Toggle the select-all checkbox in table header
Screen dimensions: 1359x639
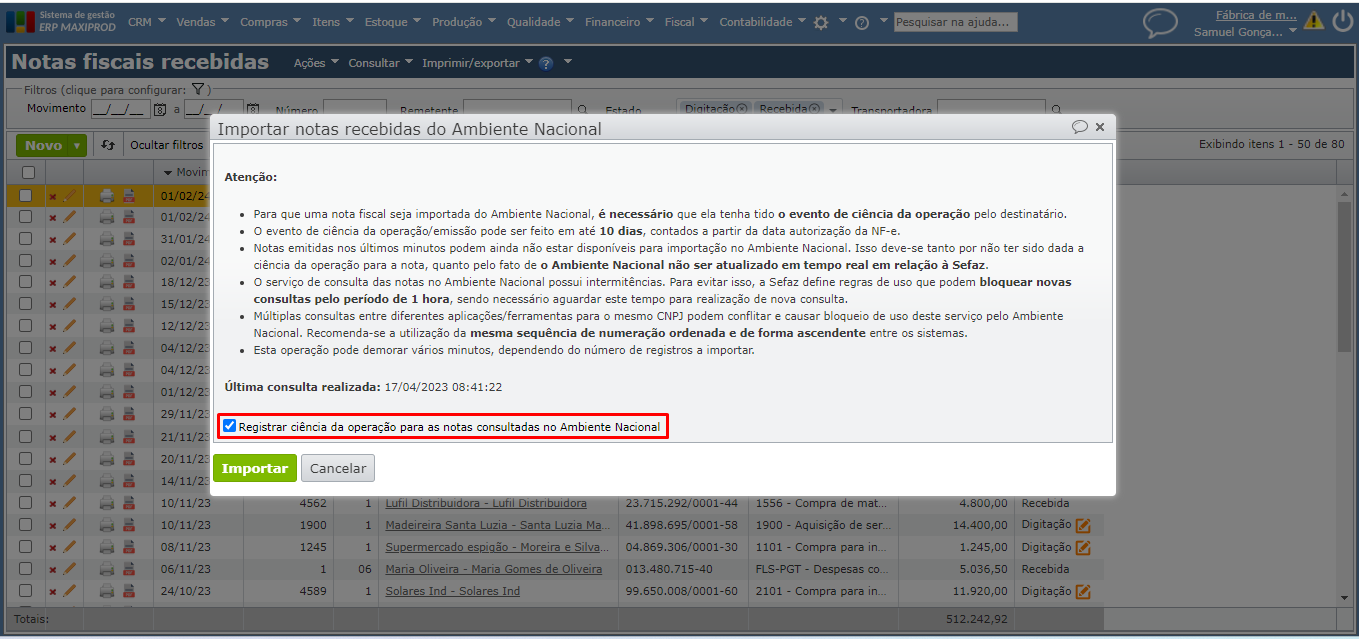tap(28, 173)
